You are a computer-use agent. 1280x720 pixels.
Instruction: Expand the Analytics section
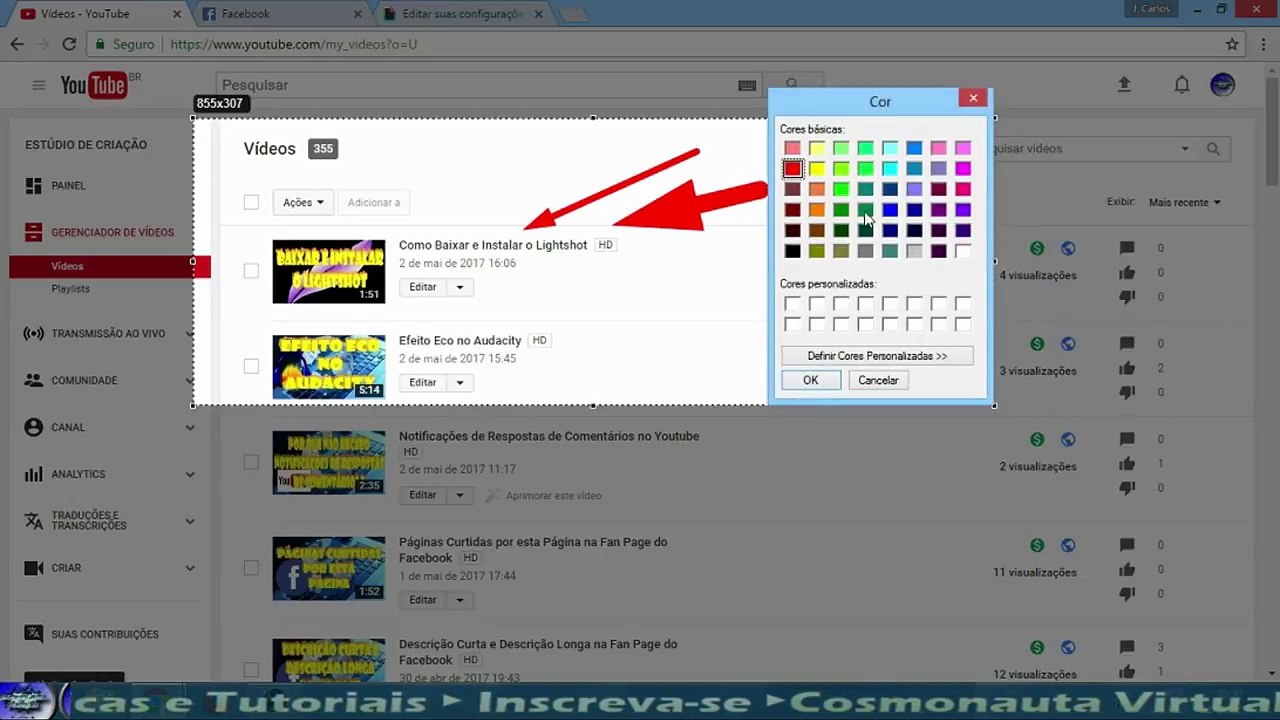(x=190, y=474)
